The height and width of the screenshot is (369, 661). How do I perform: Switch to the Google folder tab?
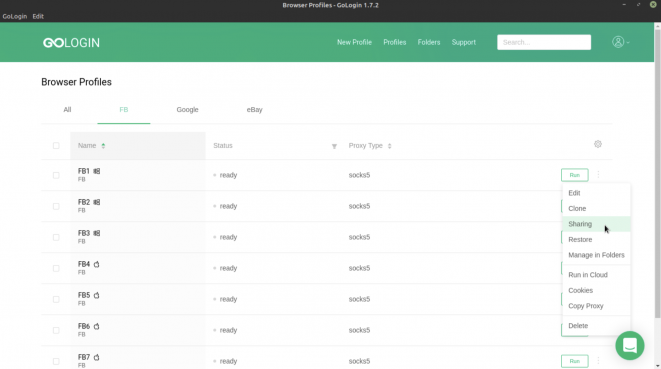point(187,110)
